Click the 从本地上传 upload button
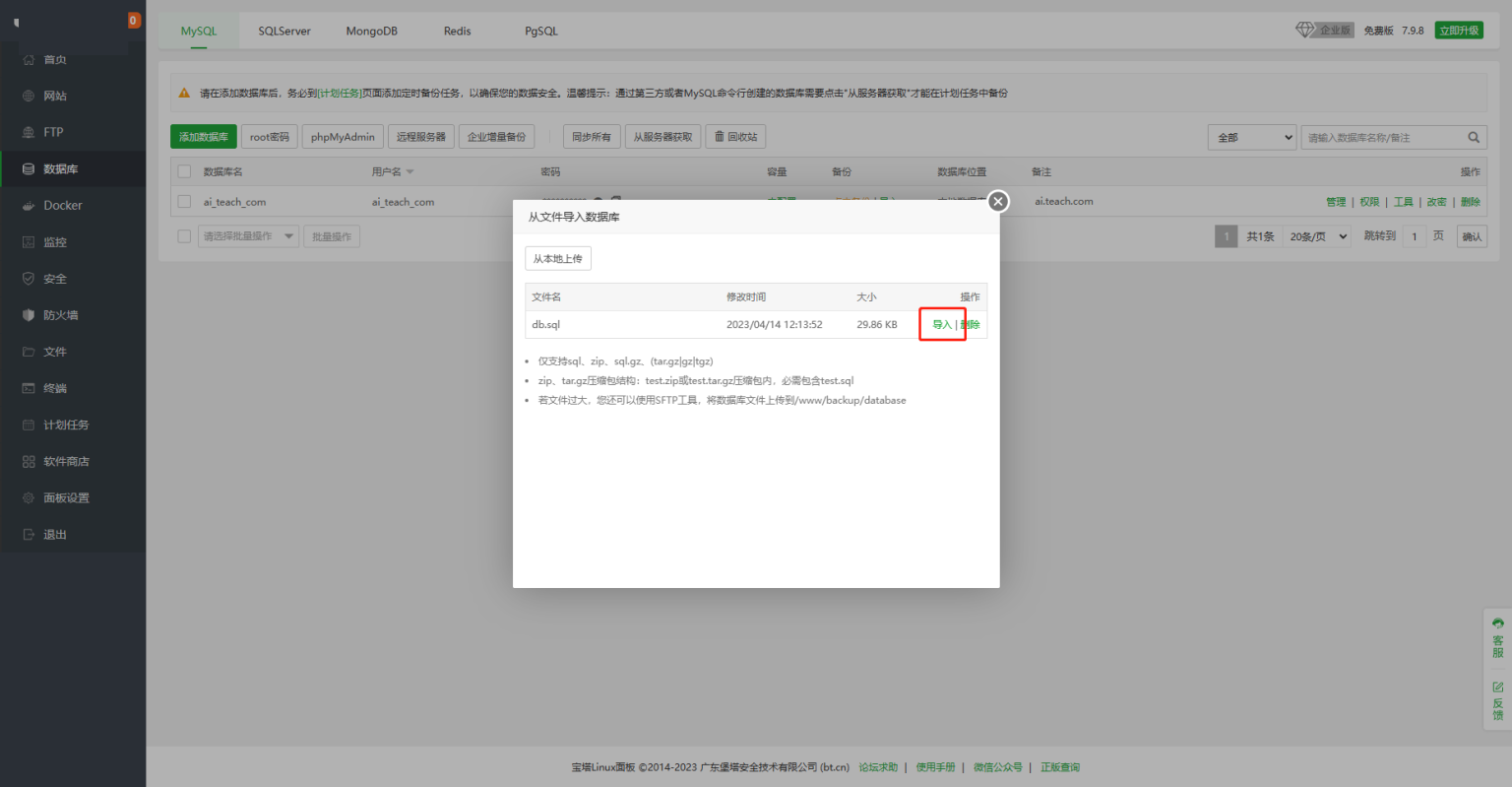Image resolution: width=1512 pixels, height=787 pixels. pyautogui.click(x=557, y=257)
